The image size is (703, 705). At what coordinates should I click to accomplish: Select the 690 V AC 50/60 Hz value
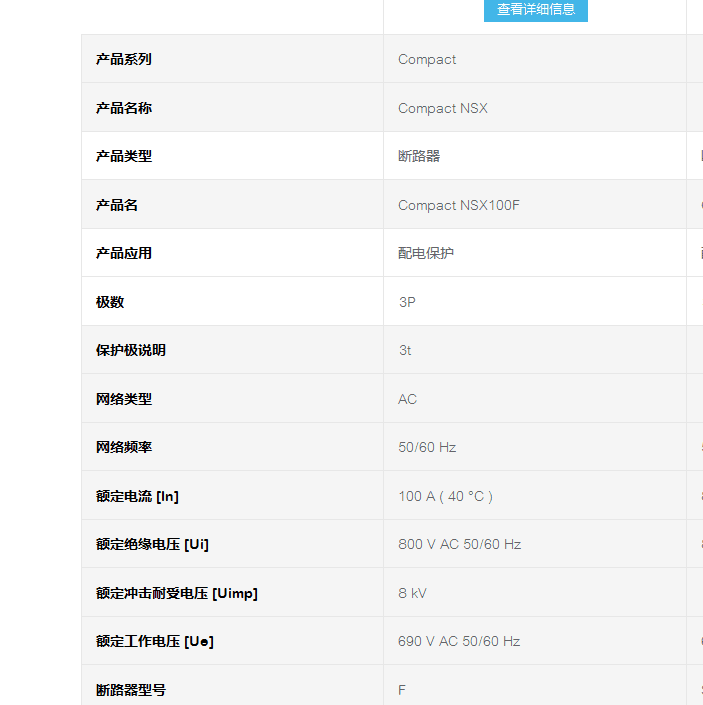[459, 641]
